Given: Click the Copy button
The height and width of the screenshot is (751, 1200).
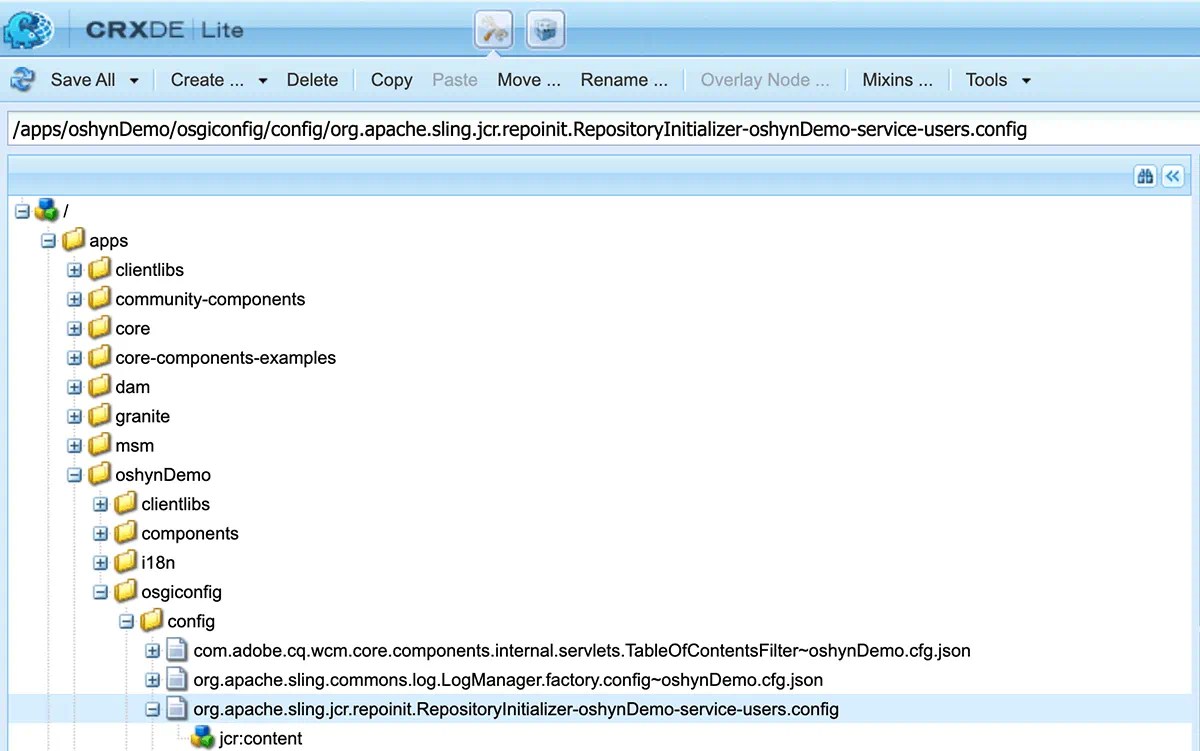Looking at the screenshot, I should click(x=390, y=79).
